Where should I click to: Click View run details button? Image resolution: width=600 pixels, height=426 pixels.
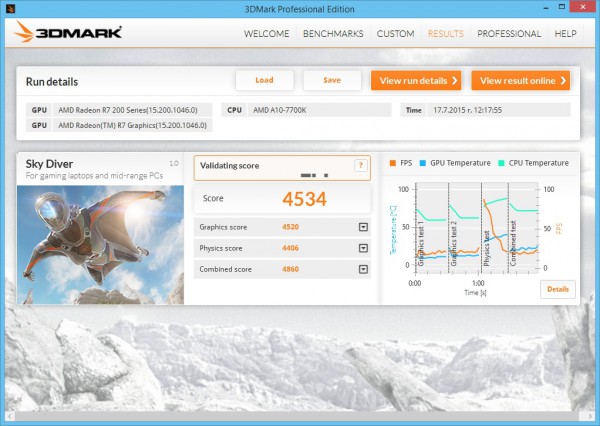click(416, 80)
